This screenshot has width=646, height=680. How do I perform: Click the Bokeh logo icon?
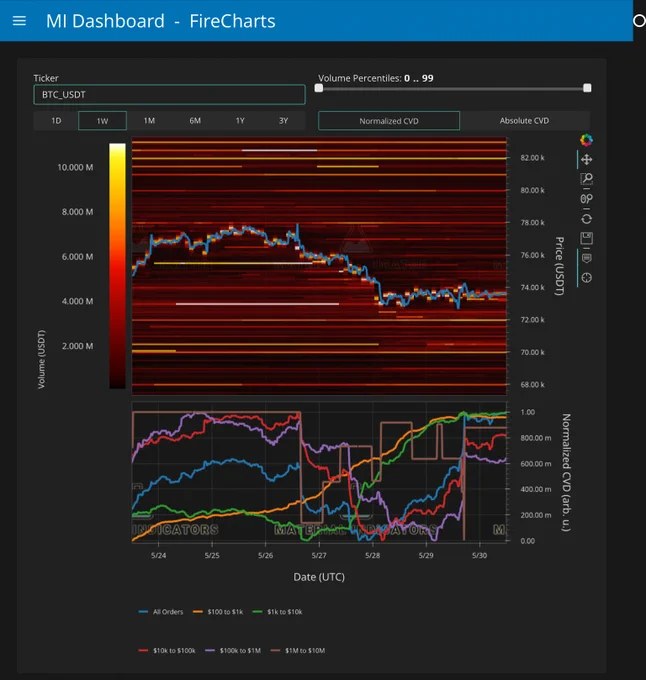click(x=586, y=140)
